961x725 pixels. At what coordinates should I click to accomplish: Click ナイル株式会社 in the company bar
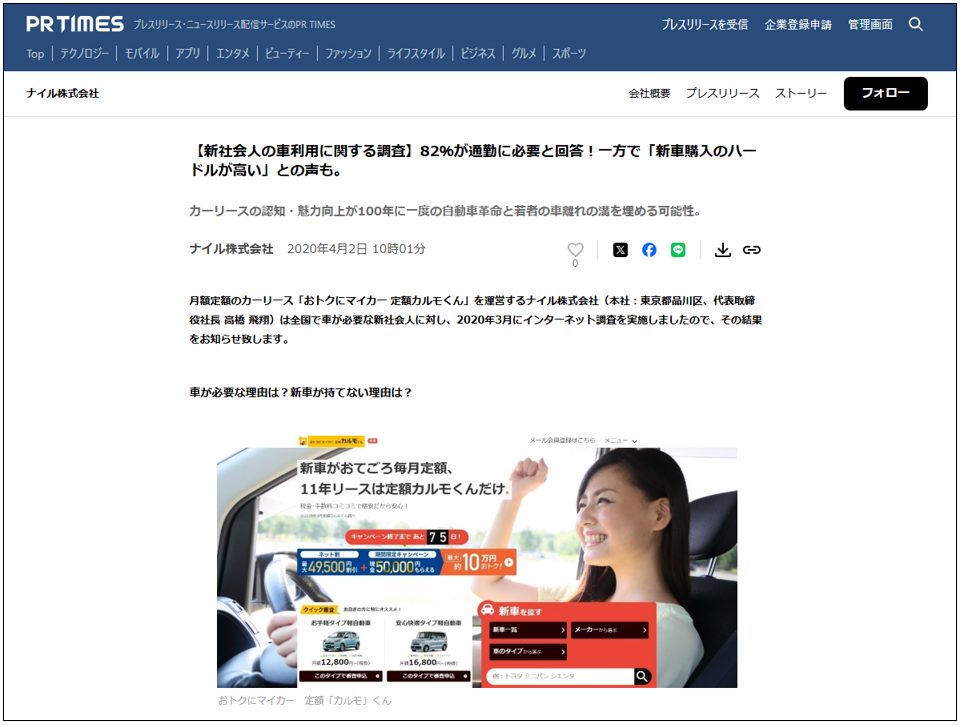tap(63, 93)
